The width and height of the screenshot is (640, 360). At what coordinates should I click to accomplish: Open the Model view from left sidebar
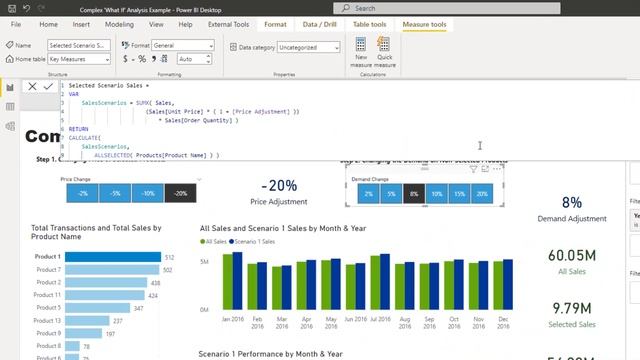[x=10, y=126]
